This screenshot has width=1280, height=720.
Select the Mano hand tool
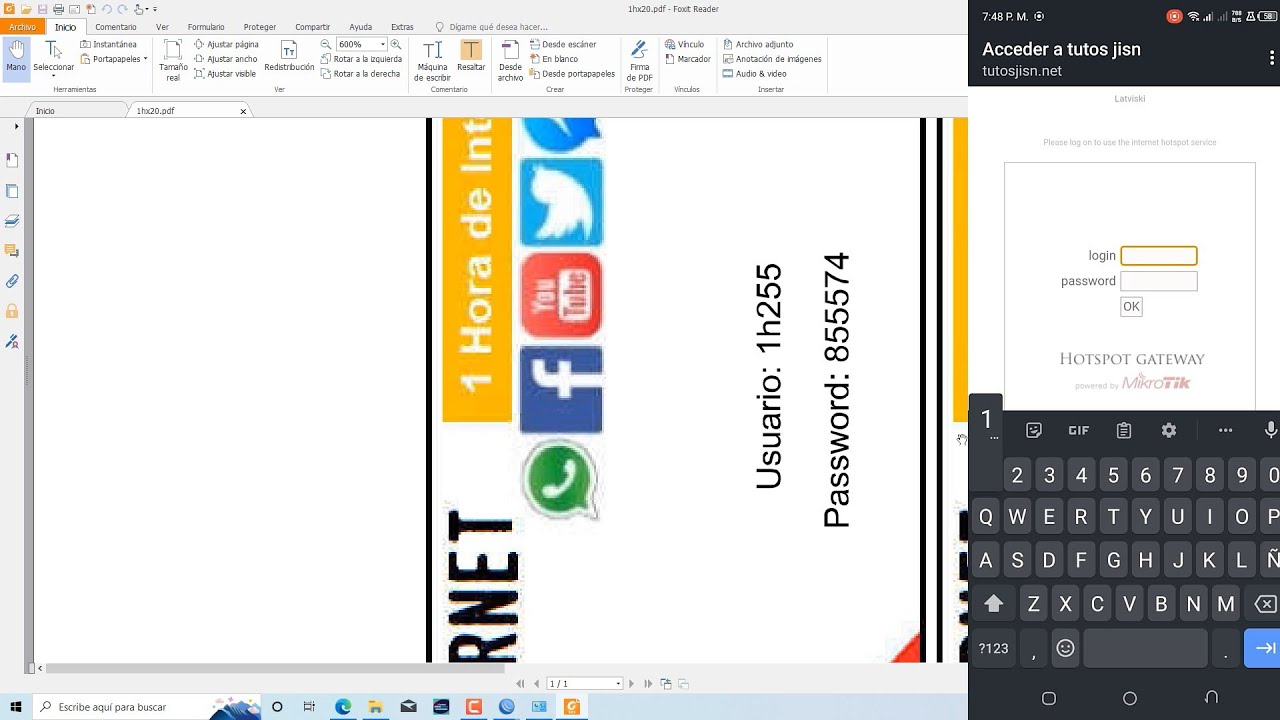pos(16,58)
